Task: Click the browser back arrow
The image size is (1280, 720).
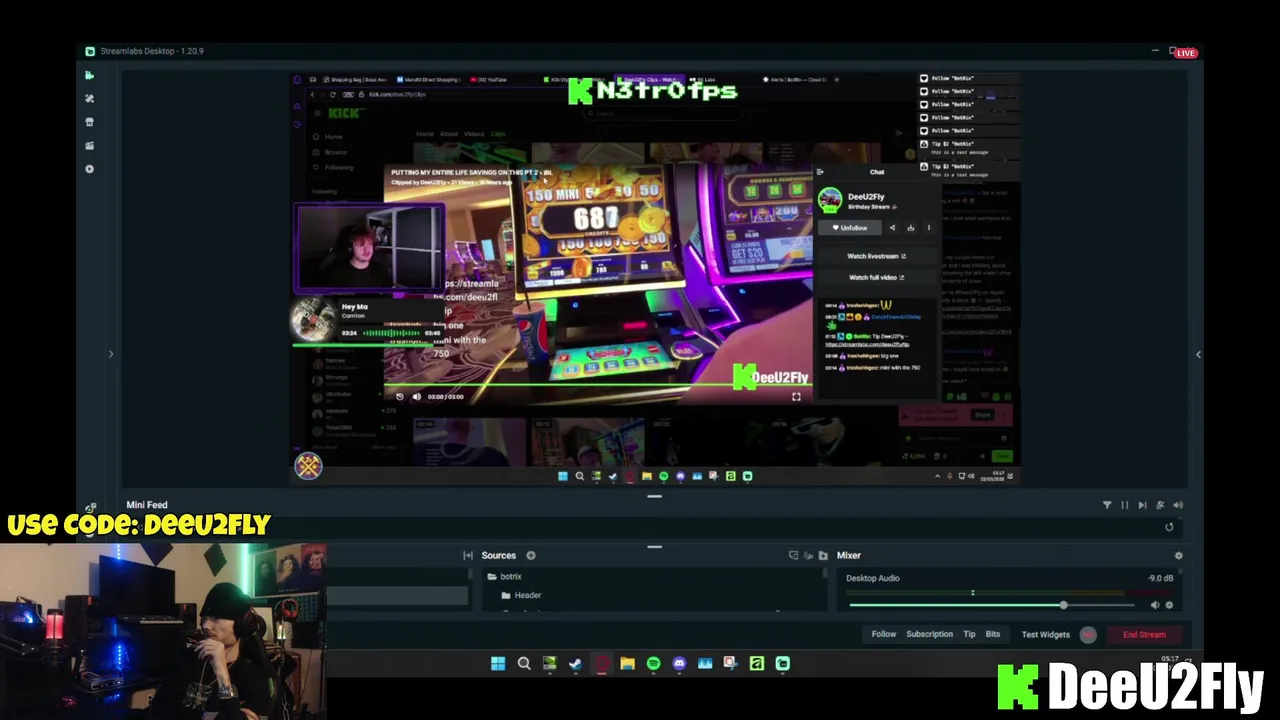Action: click(312, 94)
